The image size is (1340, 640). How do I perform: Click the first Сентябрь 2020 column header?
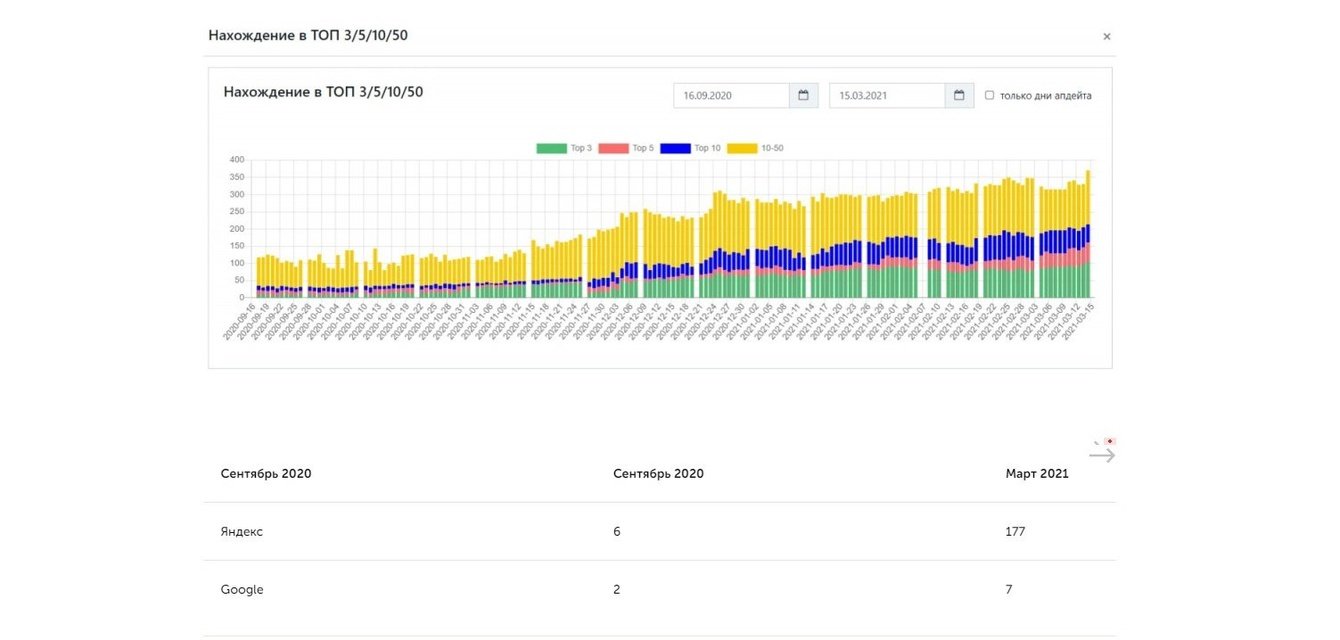tap(266, 474)
